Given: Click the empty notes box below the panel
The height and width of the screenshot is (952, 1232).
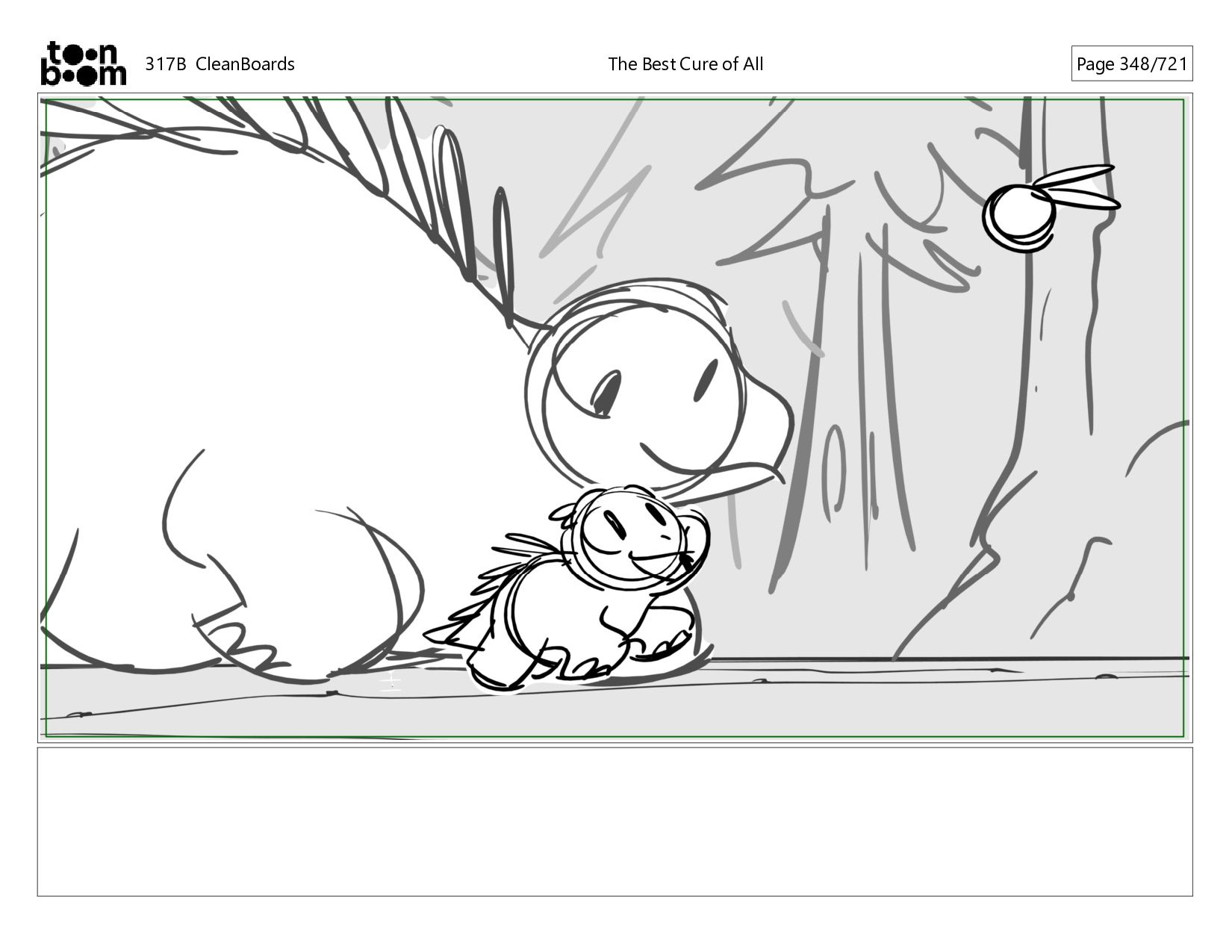Looking at the screenshot, I should pos(615,821).
